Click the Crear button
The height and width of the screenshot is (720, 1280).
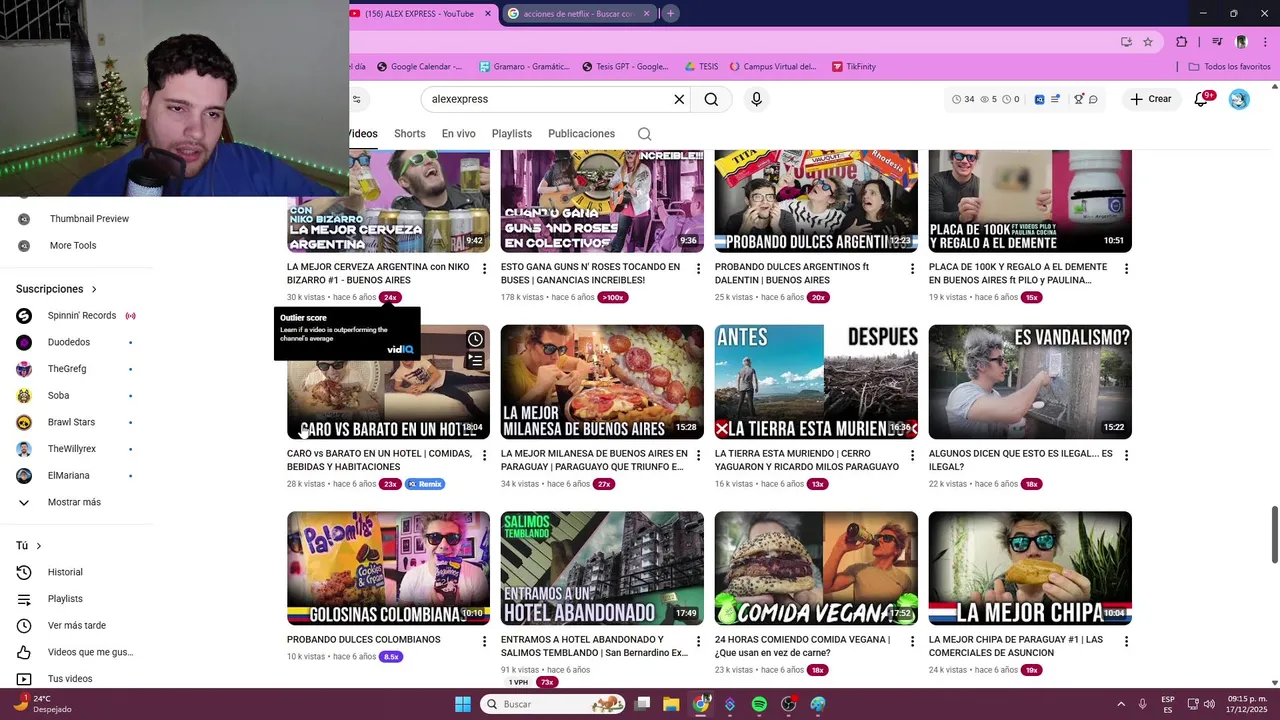[1151, 99]
